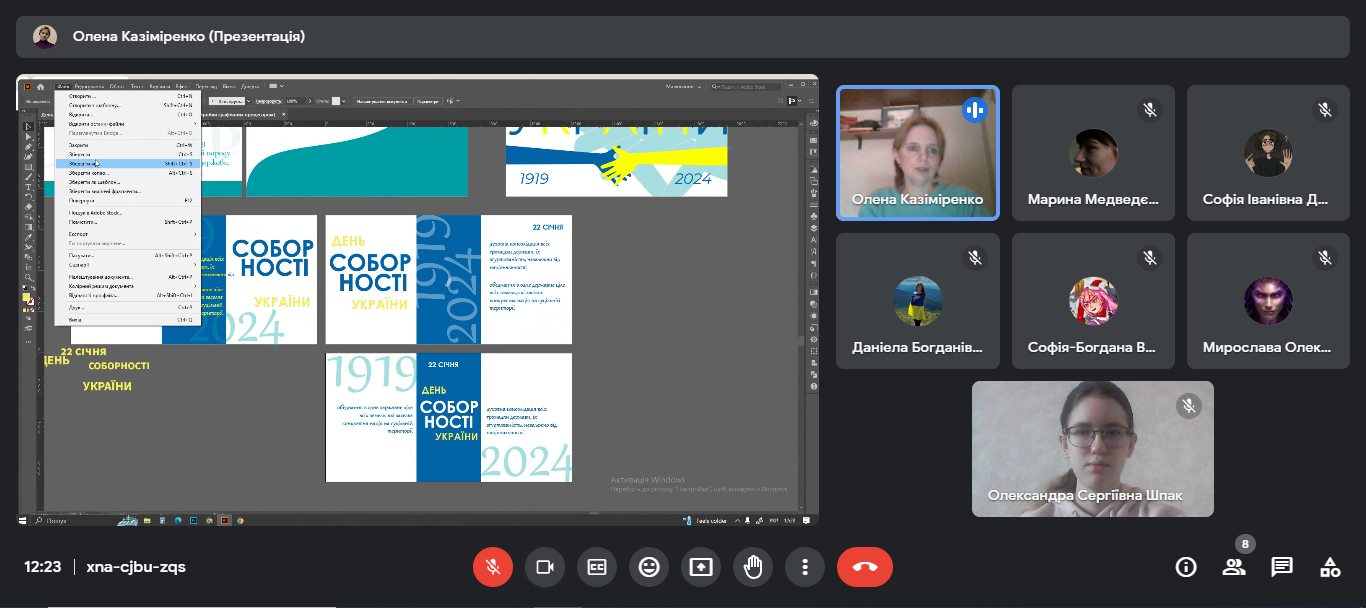This screenshot has height=608, width=1366.
Task: Turn on captions with CC button
Action: (597, 567)
